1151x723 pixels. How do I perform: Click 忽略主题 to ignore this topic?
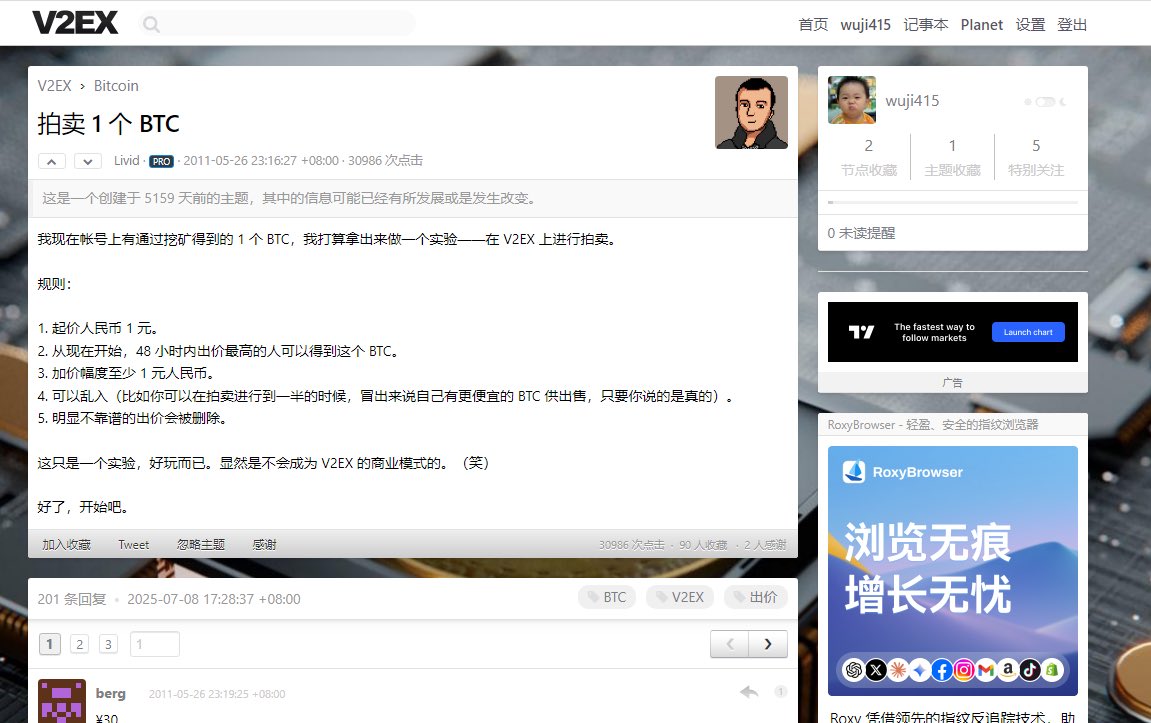point(200,545)
